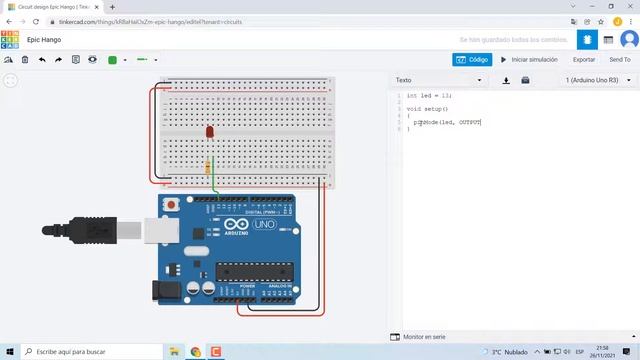Open Chrome tab search dropdown
The width and height of the screenshot is (640, 360).
click(x=573, y=6)
